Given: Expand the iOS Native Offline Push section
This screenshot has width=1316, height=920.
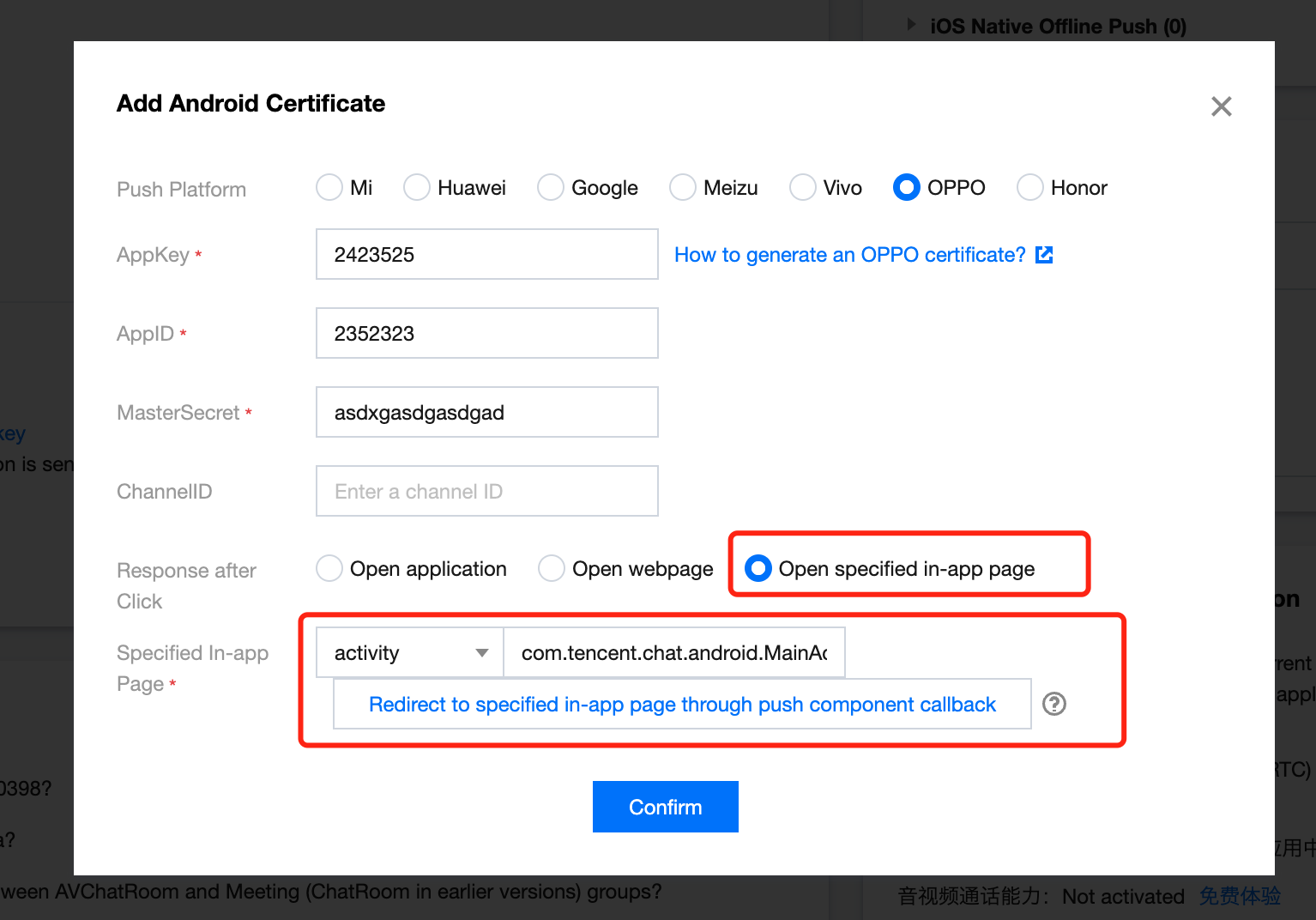Looking at the screenshot, I should click(x=912, y=26).
